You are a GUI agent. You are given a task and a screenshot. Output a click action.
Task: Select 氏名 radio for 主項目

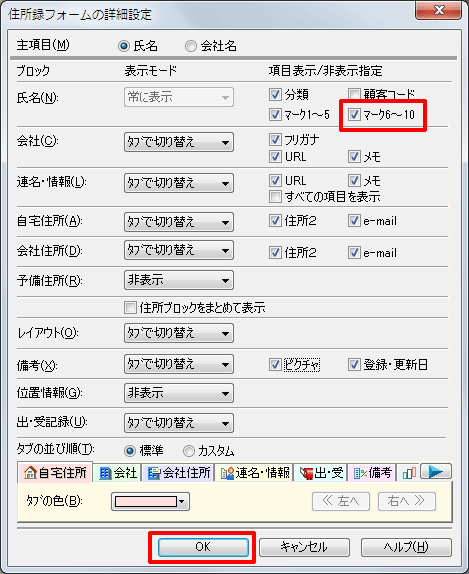pos(124,46)
